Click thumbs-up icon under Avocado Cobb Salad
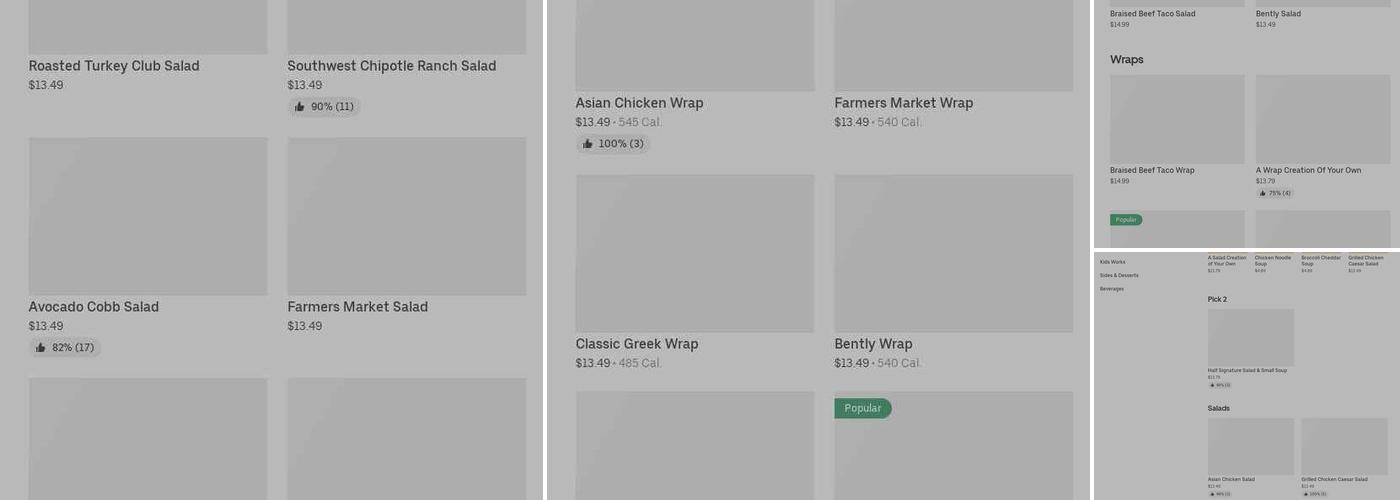The image size is (1400, 500). point(41,348)
